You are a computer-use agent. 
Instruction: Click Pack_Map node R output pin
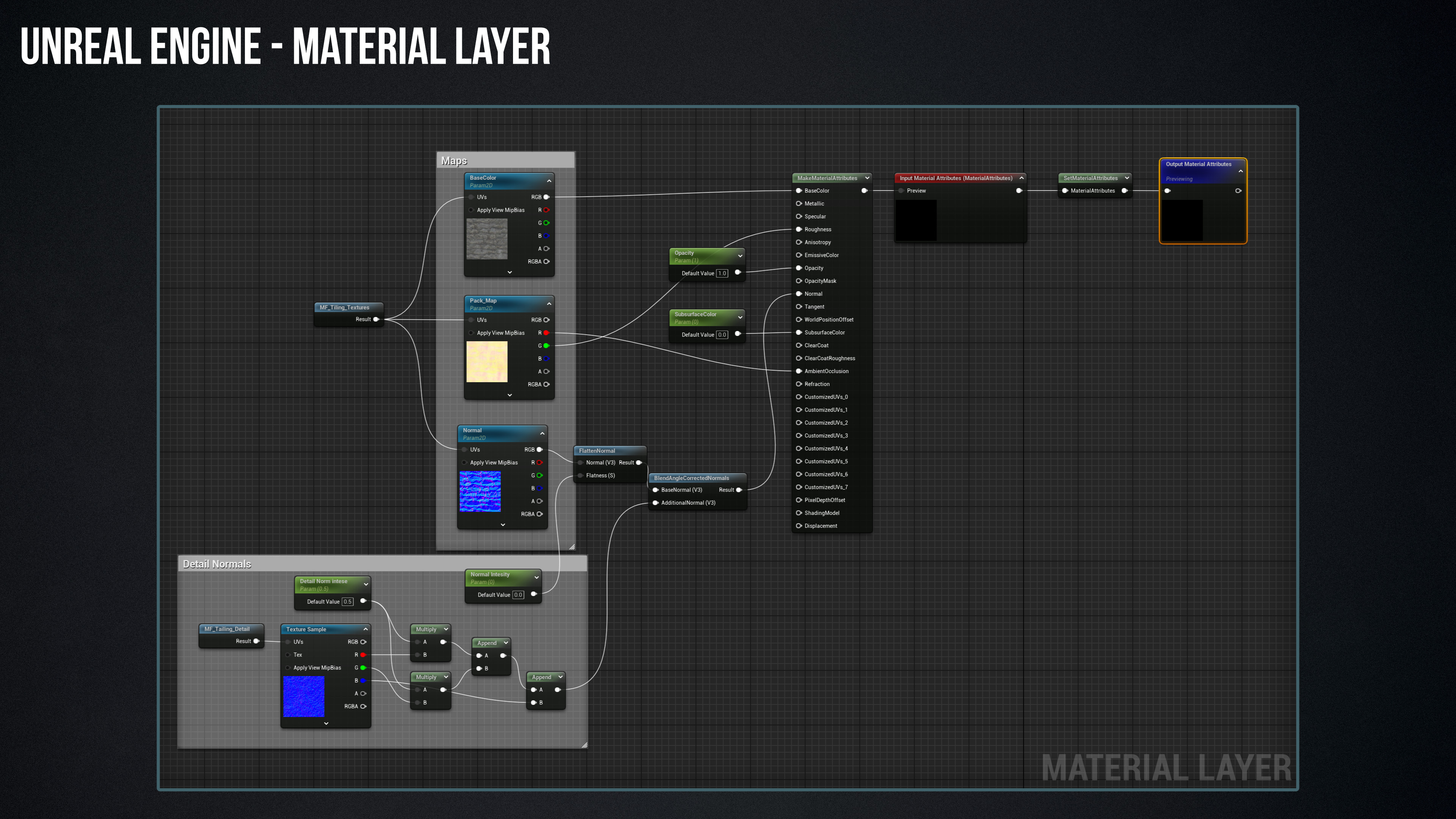(x=546, y=333)
